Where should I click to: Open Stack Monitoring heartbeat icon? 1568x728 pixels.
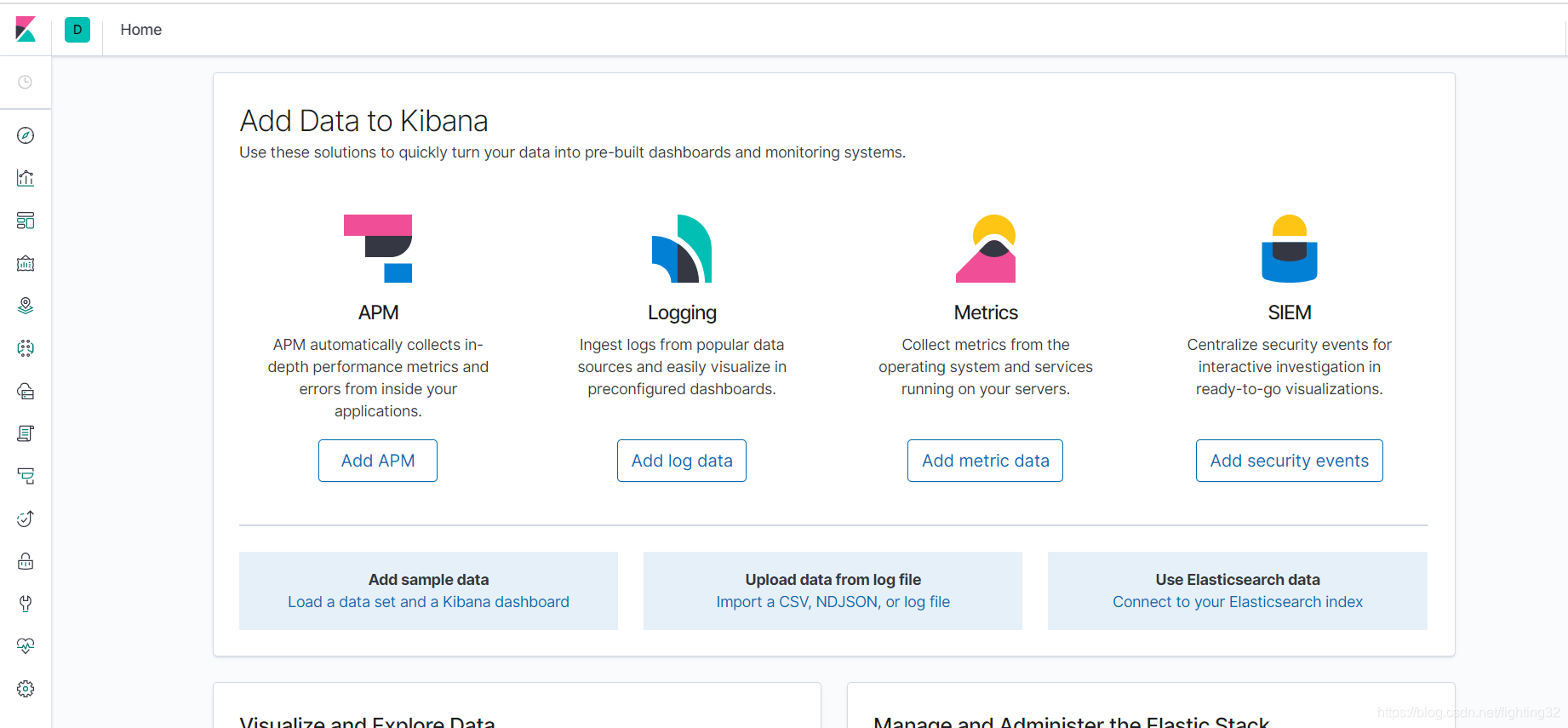coord(26,646)
